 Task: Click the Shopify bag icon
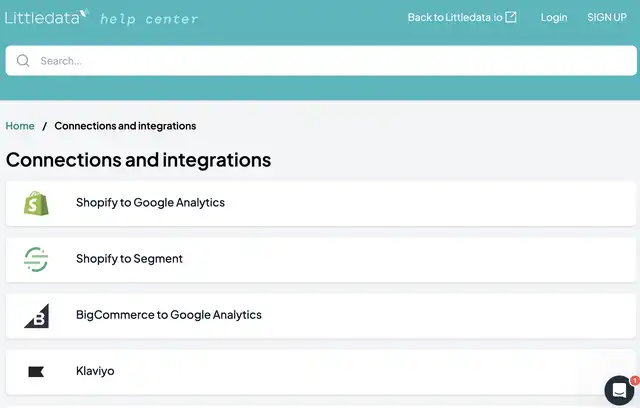click(36, 203)
